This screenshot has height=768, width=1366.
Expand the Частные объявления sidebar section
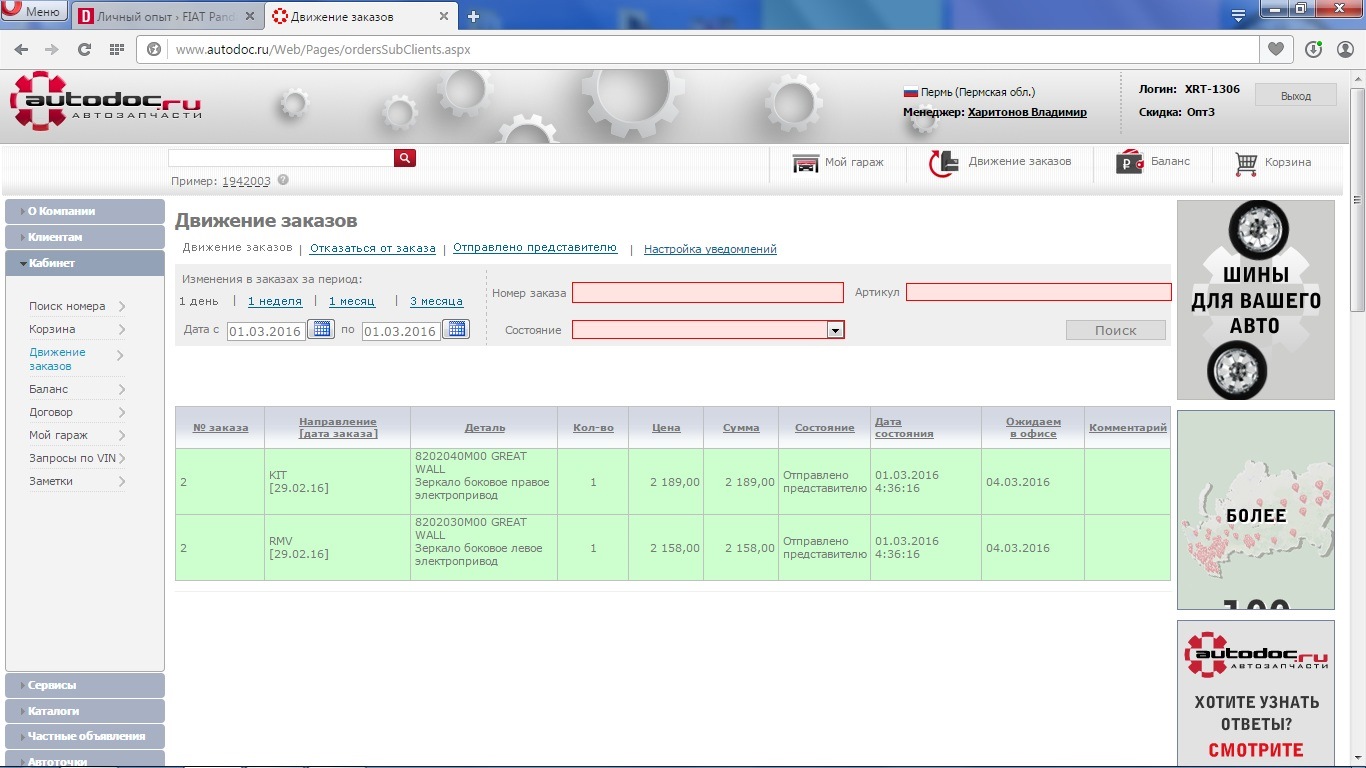85,736
